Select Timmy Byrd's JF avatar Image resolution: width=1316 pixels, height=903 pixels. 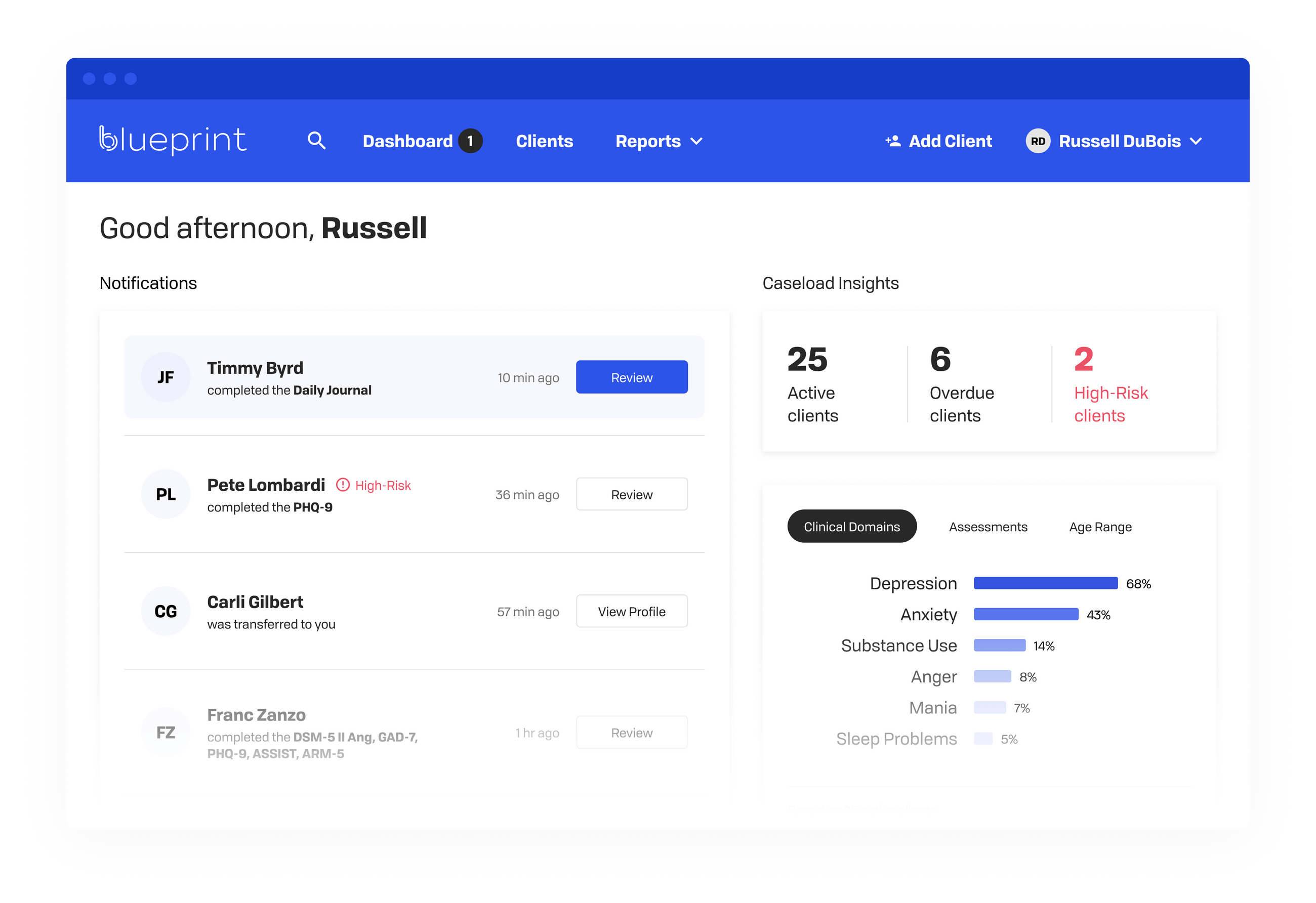click(x=166, y=376)
